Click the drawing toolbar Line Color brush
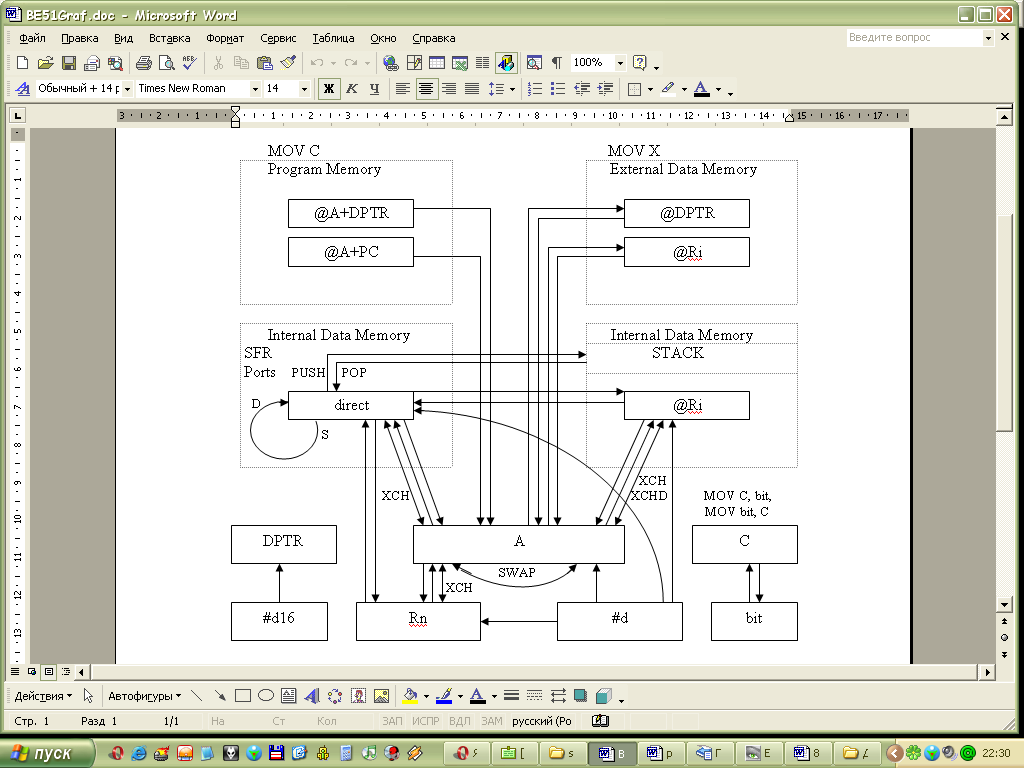1024x768 pixels. pyautogui.click(x=444, y=696)
